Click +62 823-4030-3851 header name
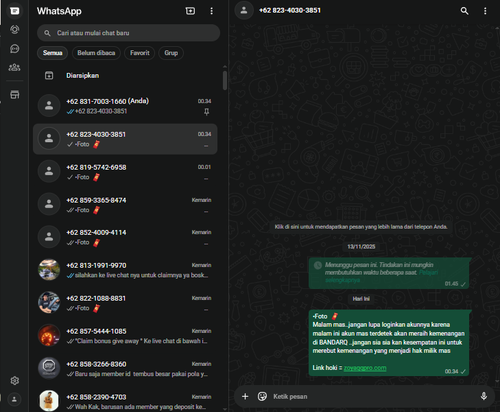Screen dimensions: 500x412 (x=290, y=10)
